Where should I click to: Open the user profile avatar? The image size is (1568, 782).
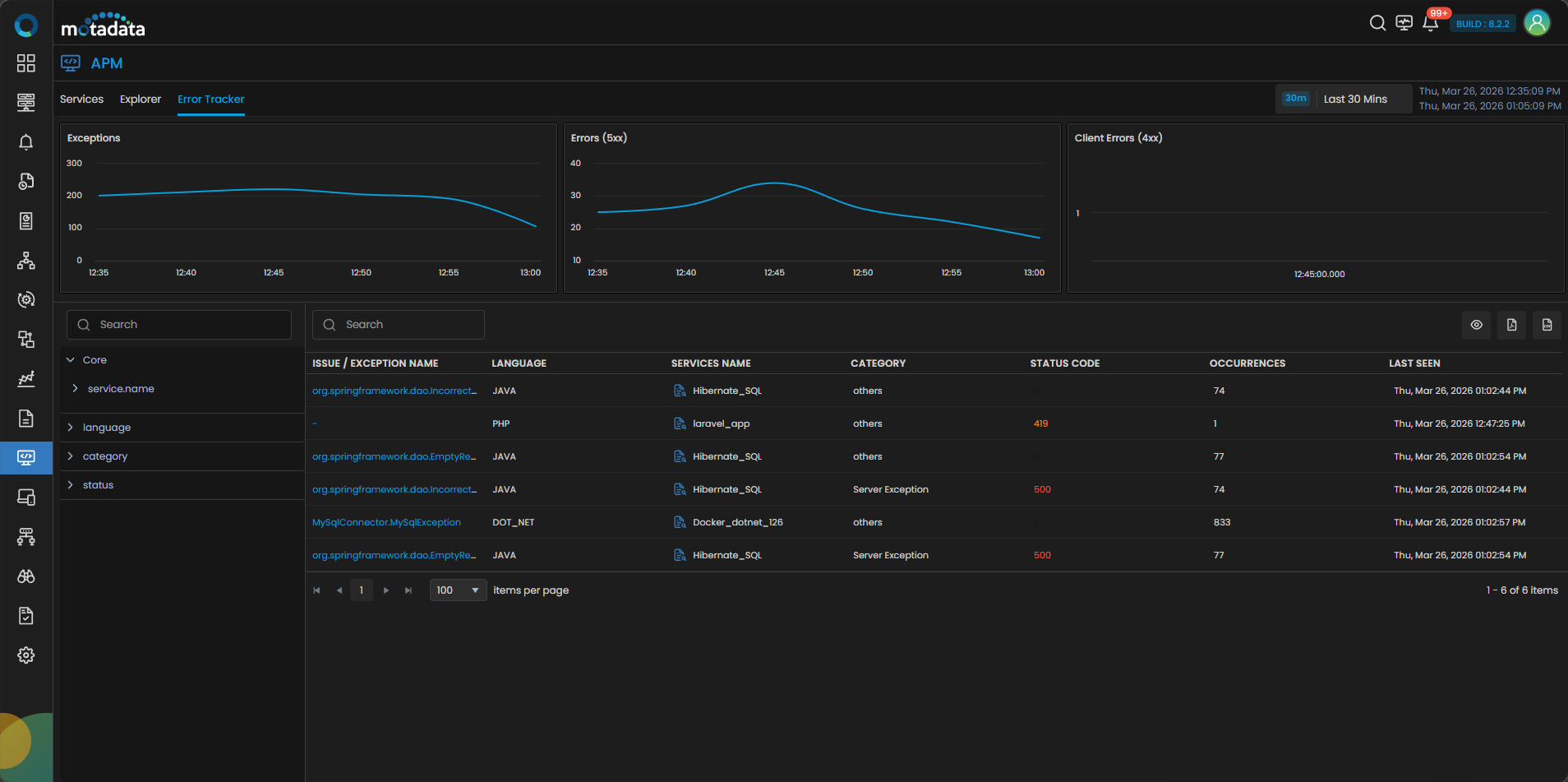click(x=1536, y=23)
